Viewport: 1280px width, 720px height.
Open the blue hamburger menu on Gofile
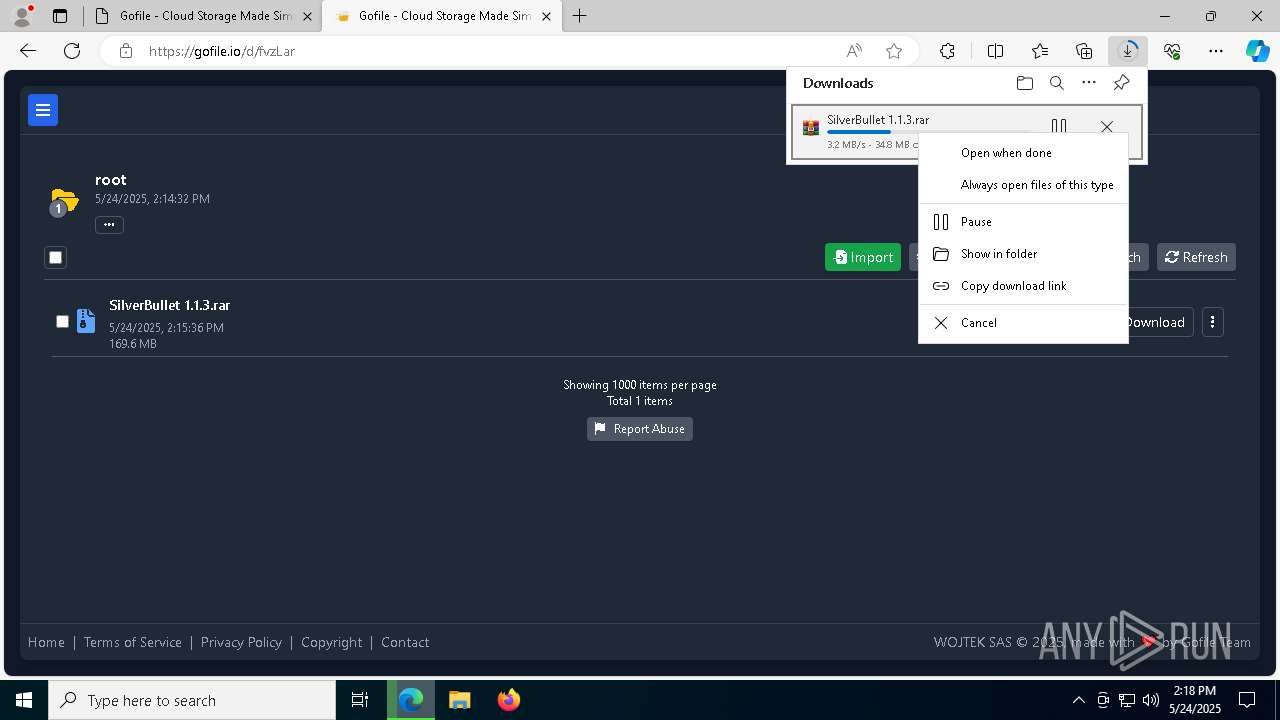43,110
